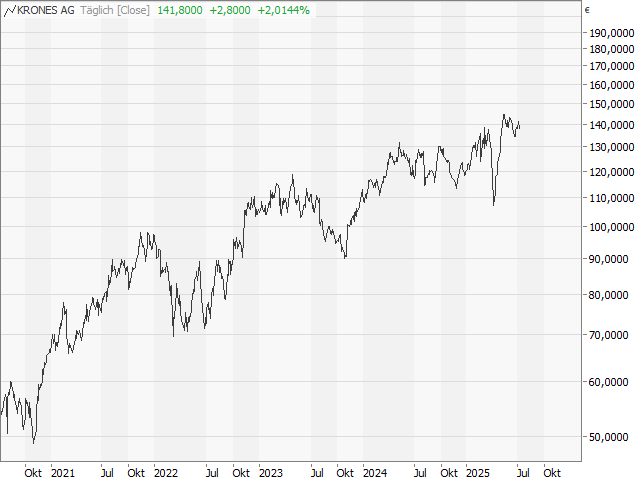This screenshot has width=640, height=480.
Task: Click the 180,0000 price axis label
Action: point(612,49)
